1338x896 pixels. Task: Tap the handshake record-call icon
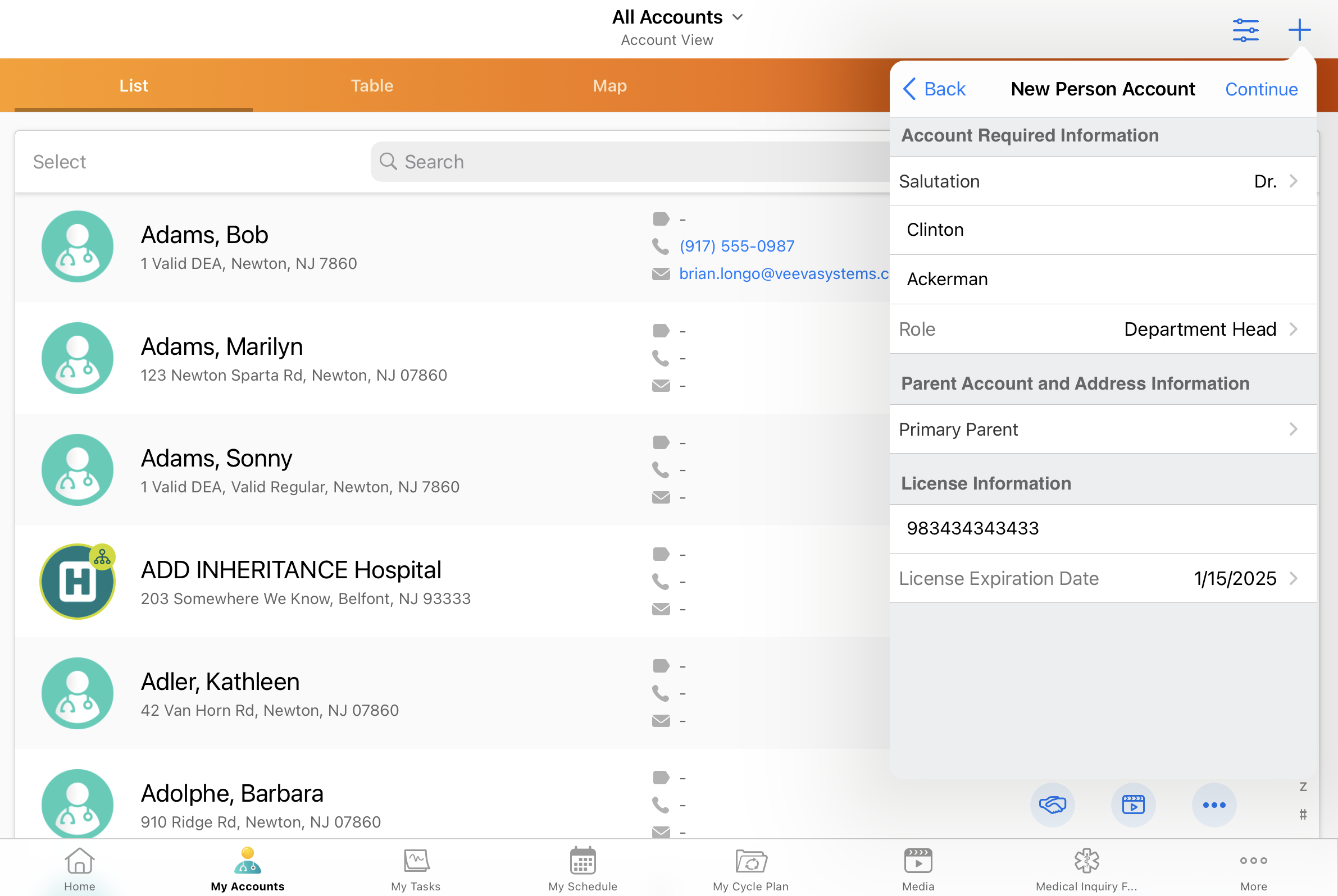pos(1052,804)
